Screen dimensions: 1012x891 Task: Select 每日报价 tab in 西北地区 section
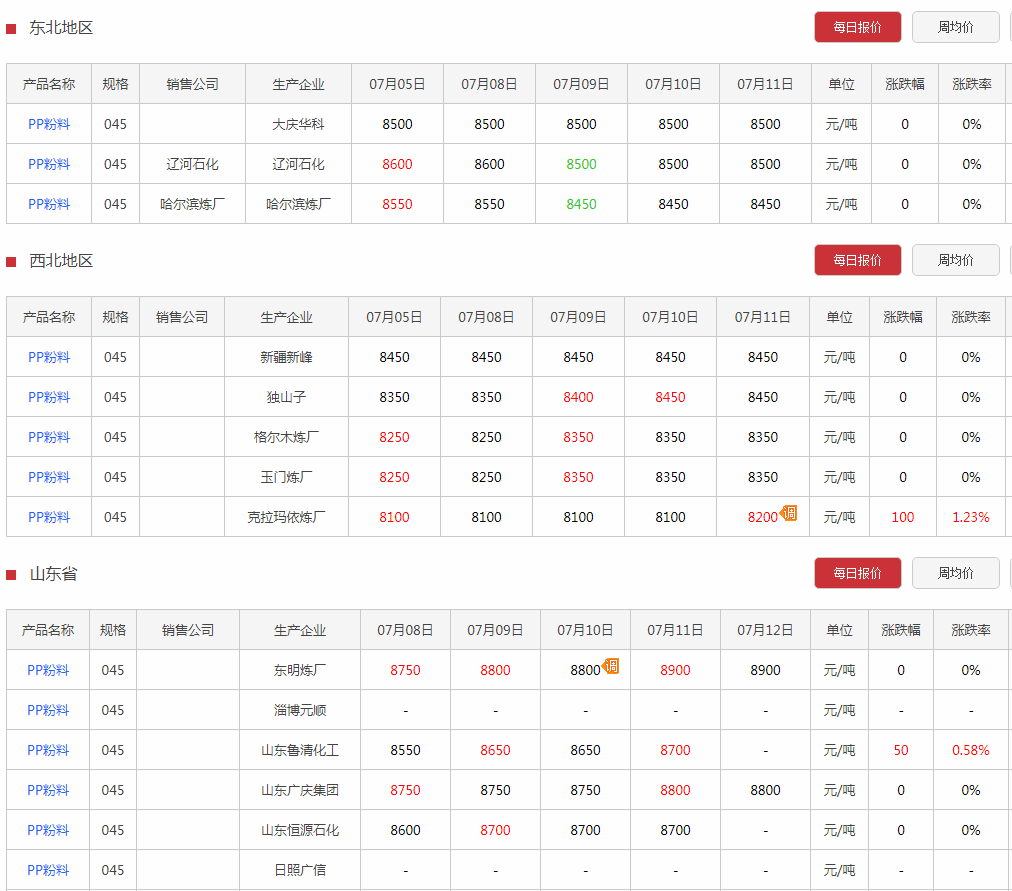pyautogui.click(x=857, y=260)
